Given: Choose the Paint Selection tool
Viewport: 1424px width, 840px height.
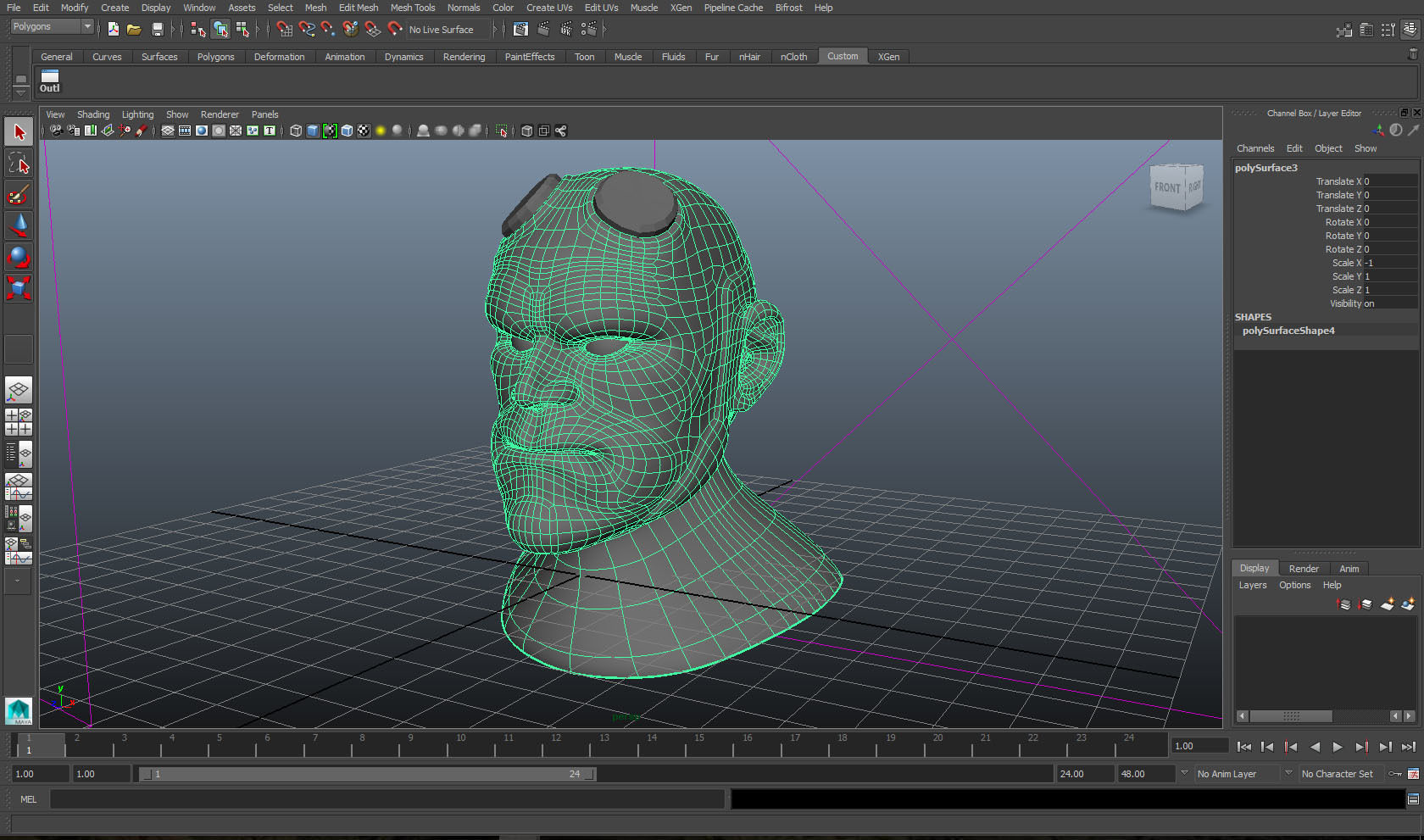Looking at the screenshot, I should [x=19, y=195].
